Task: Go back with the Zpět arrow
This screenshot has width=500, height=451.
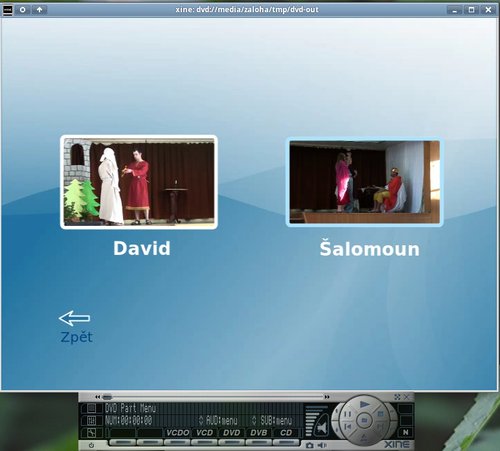Action: pos(74,318)
